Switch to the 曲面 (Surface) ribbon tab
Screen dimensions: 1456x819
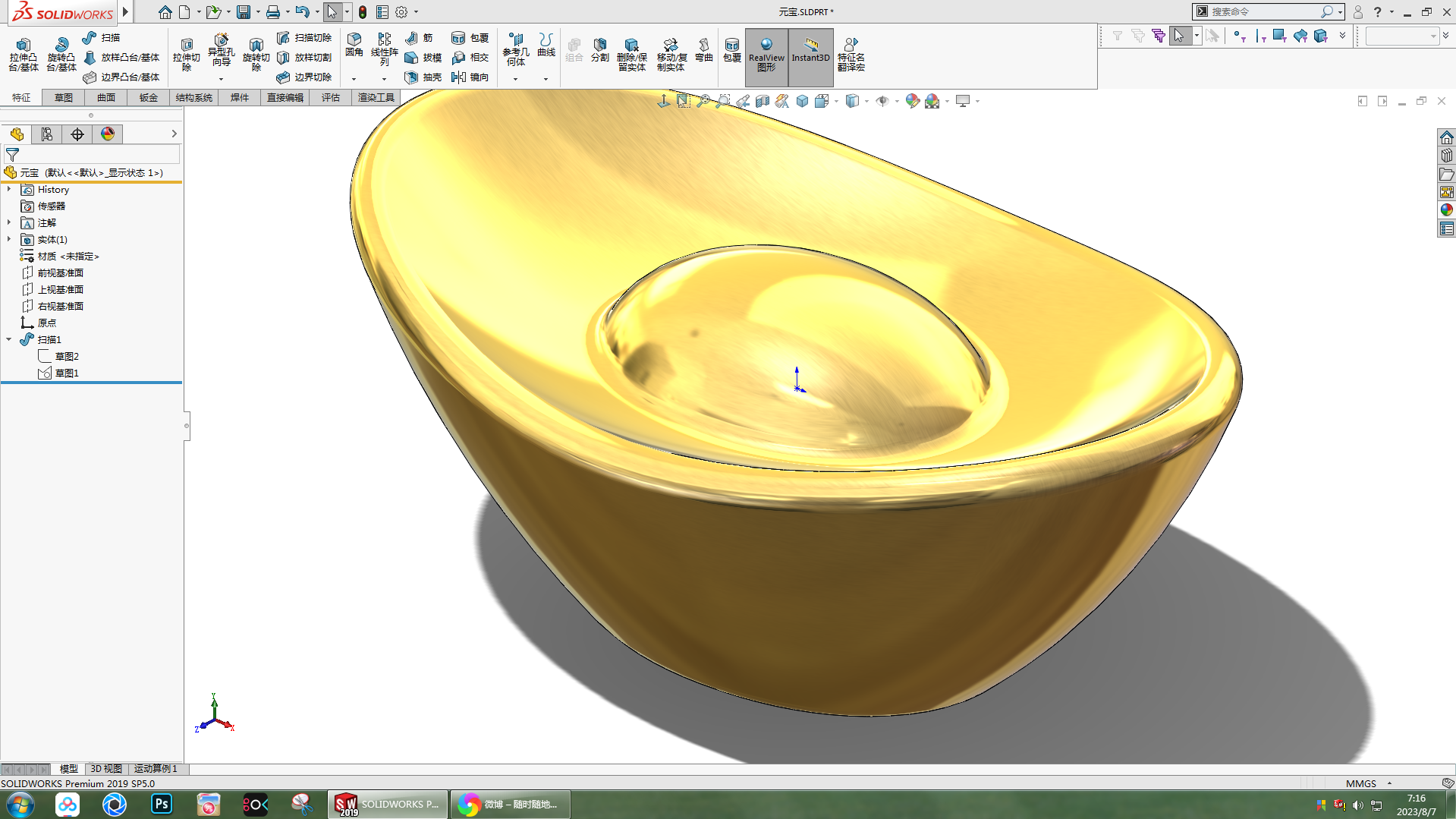[x=106, y=97]
